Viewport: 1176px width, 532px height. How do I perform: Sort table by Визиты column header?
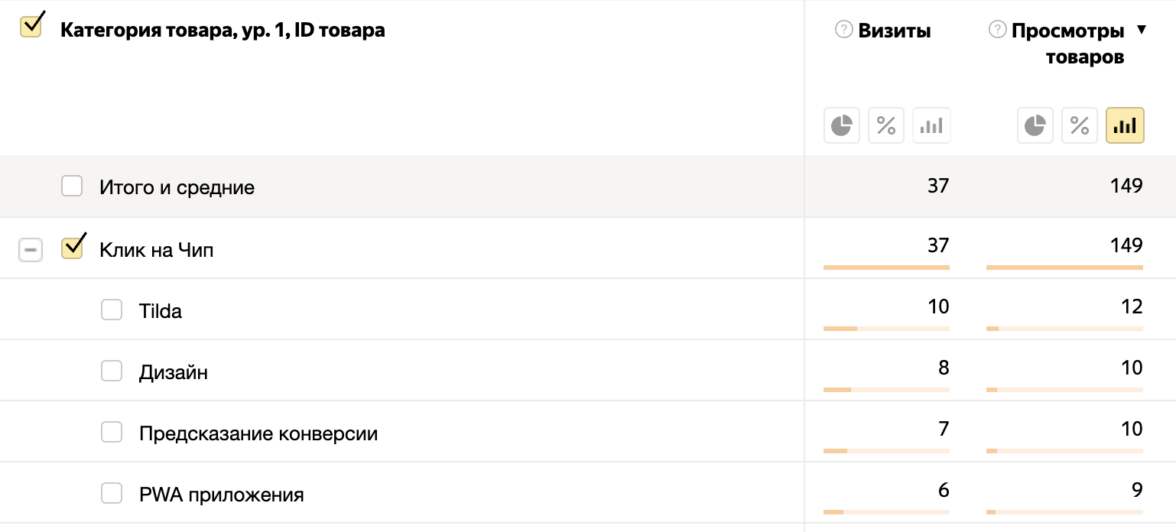[894, 31]
